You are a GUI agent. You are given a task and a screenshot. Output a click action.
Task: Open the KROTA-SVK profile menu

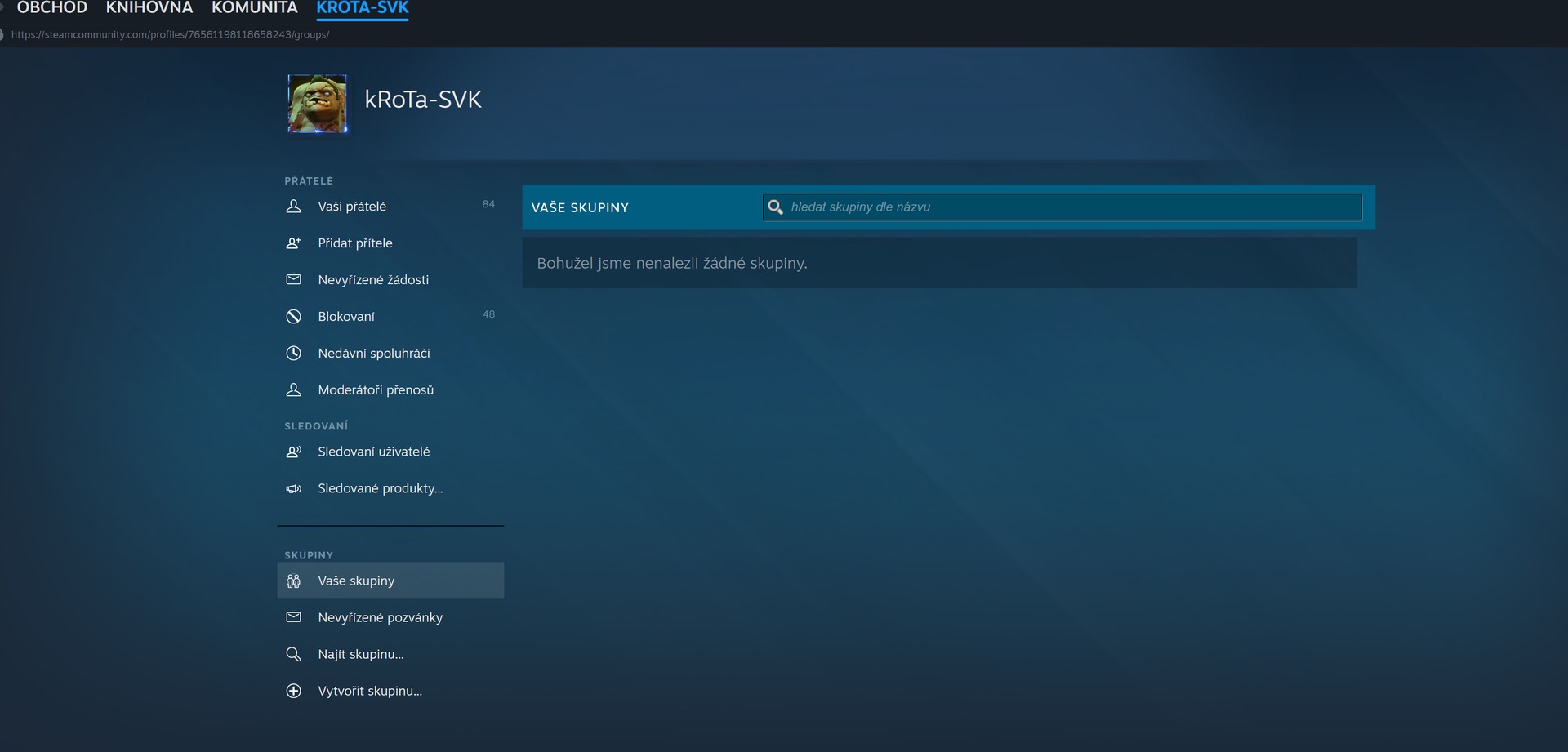tap(363, 8)
